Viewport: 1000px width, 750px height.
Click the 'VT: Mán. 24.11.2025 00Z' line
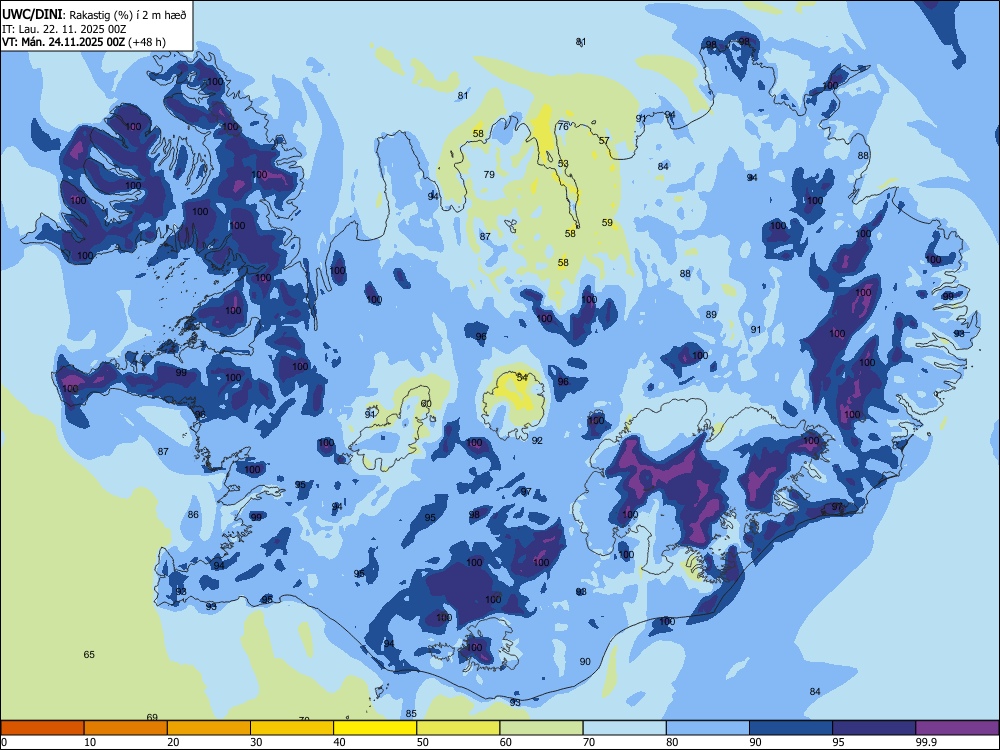[x=64, y=42]
